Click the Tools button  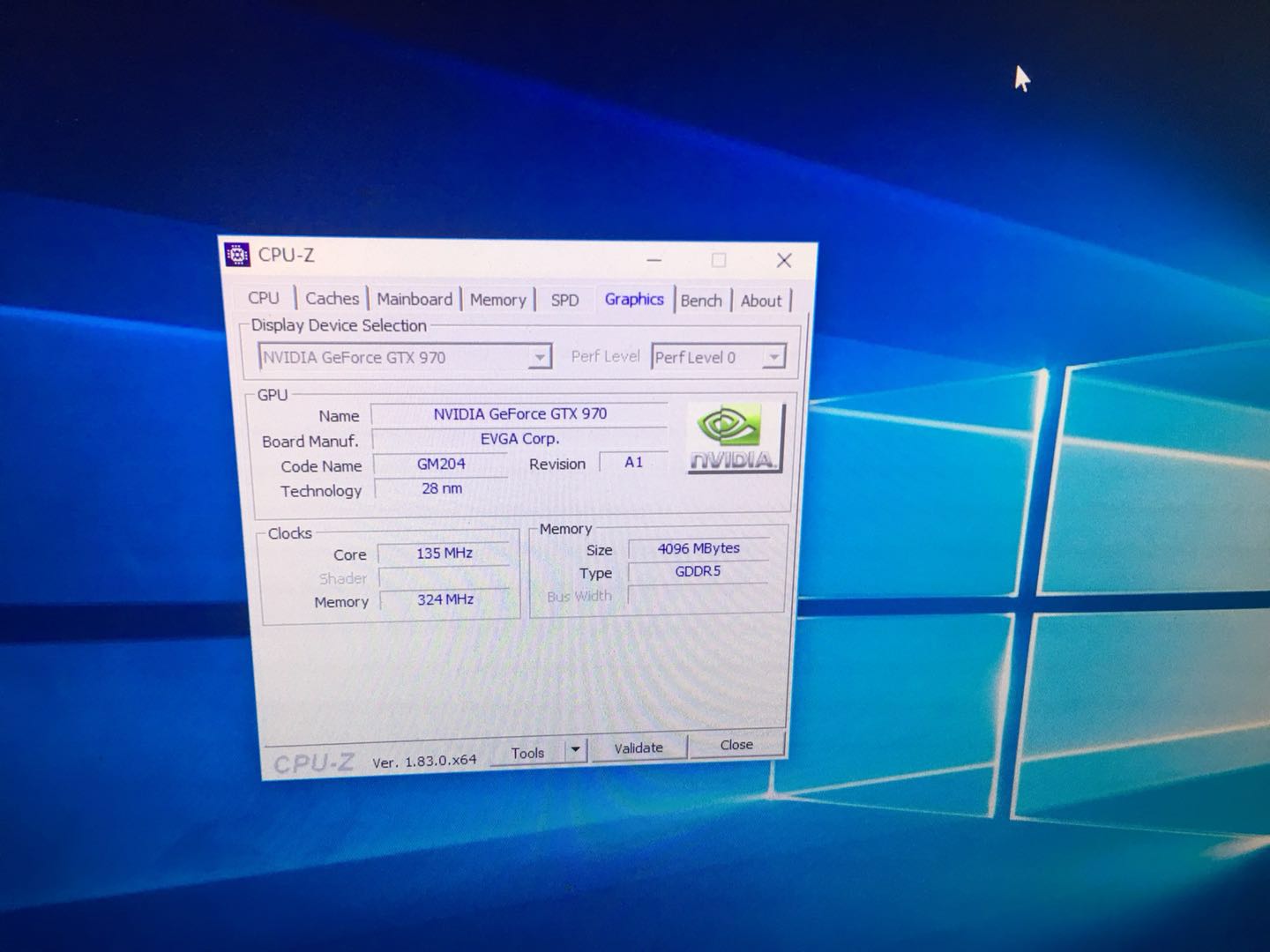point(527,753)
